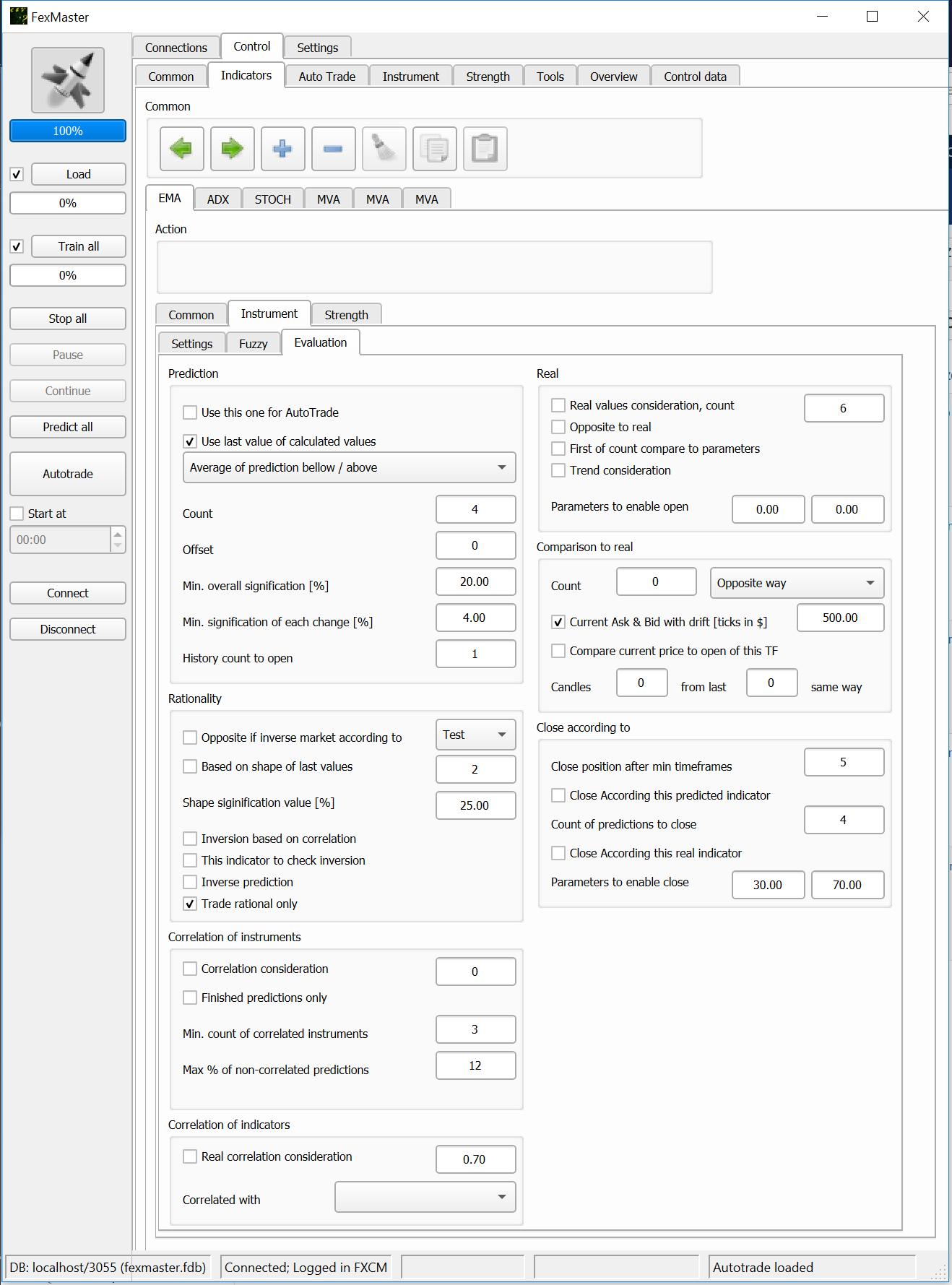Switch to the STOCH indicator tab
This screenshot has height=1285, width=952.
tap(272, 199)
